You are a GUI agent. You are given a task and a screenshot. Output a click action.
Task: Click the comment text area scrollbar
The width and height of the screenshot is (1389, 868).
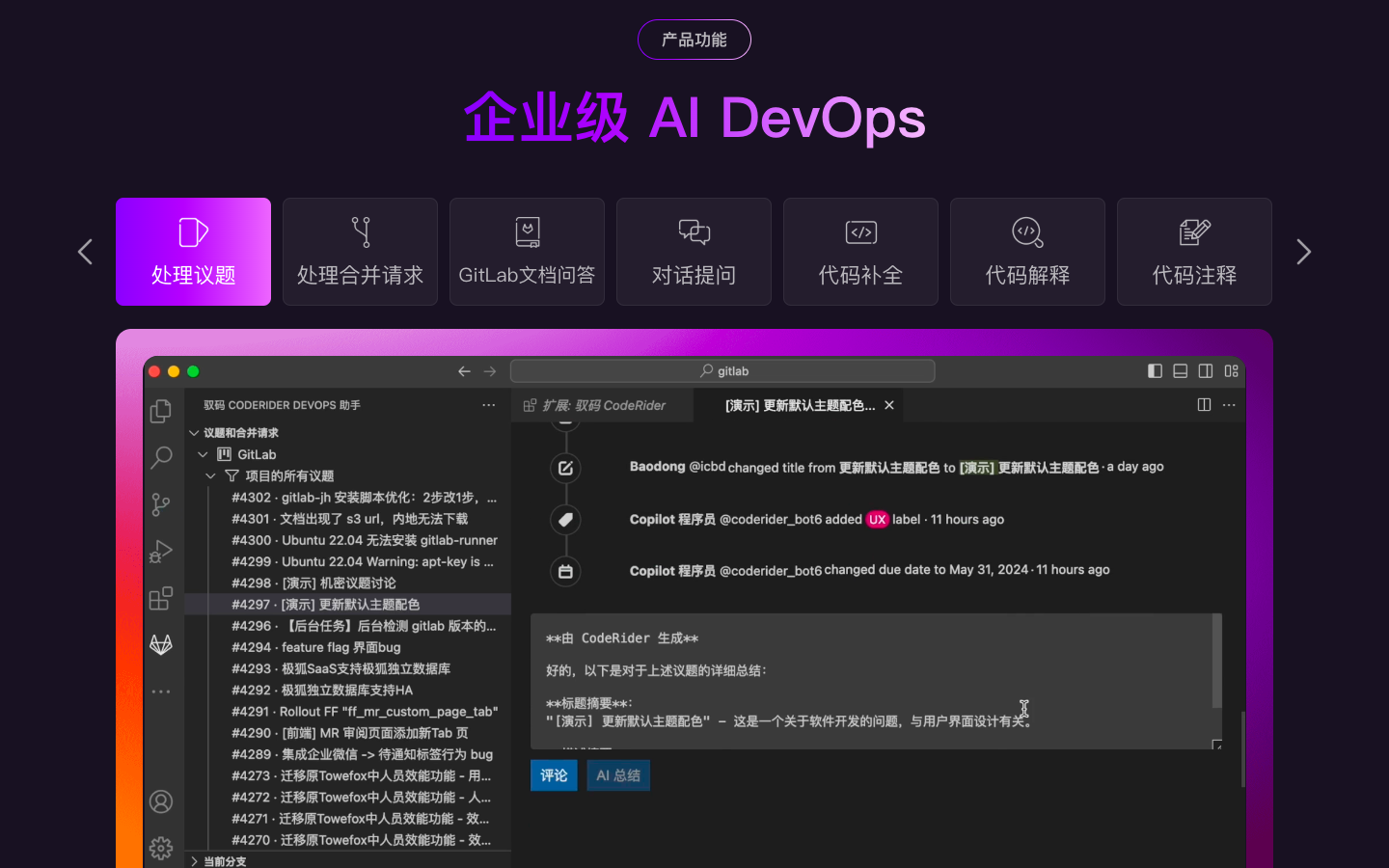pos(1216,661)
